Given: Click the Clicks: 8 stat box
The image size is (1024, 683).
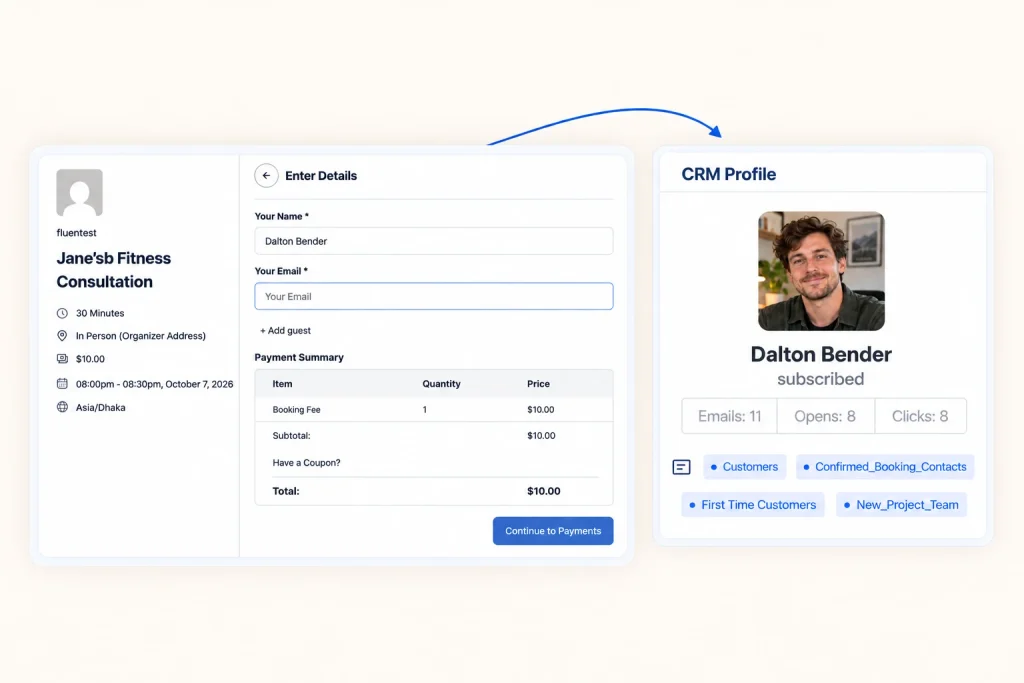Looking at the screenshot, I should tap(920, 416).
